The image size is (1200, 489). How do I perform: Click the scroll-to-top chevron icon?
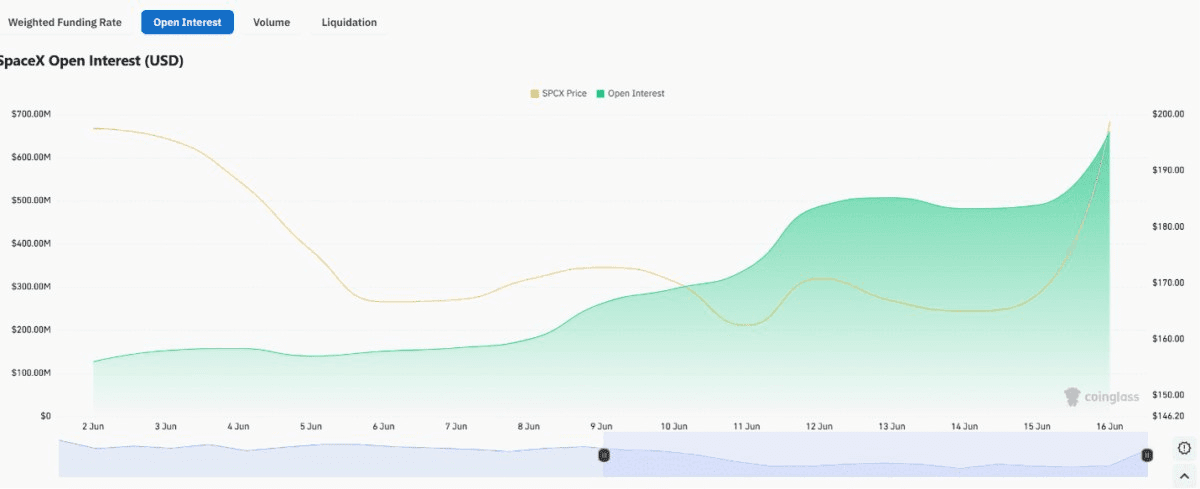[1185, 475]
